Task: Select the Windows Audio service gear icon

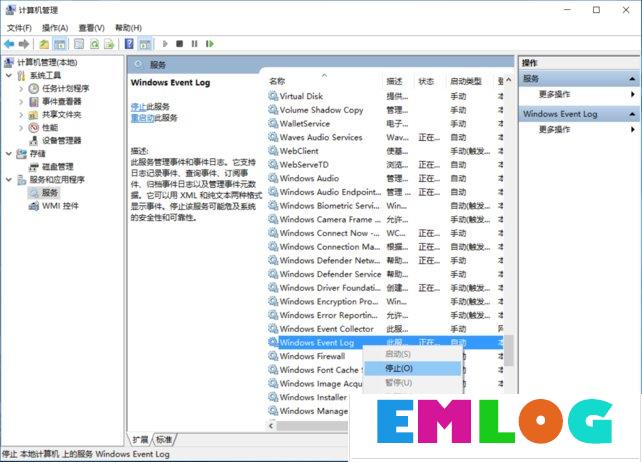Action: (x=273, y=178)
